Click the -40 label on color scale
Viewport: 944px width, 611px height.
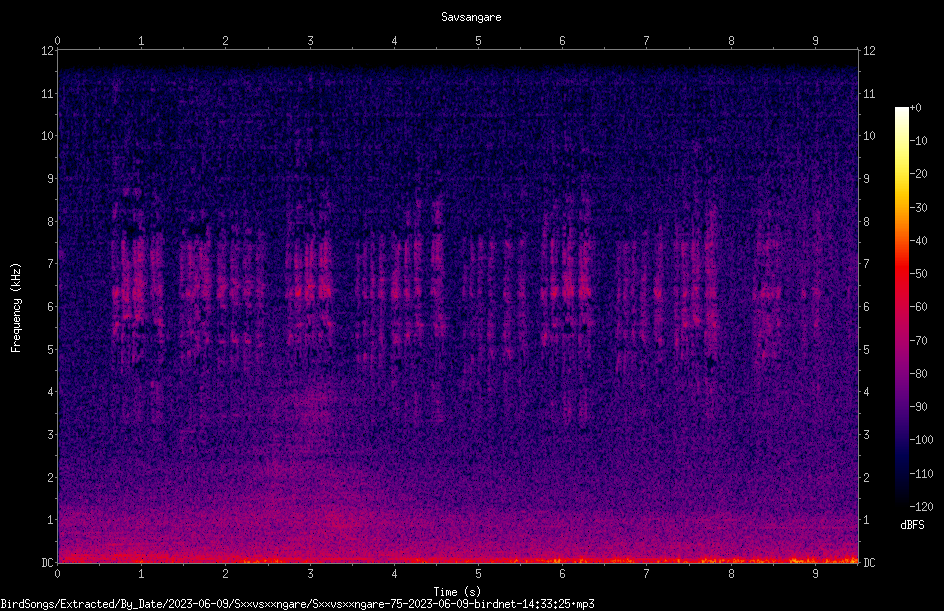(919, 241)
